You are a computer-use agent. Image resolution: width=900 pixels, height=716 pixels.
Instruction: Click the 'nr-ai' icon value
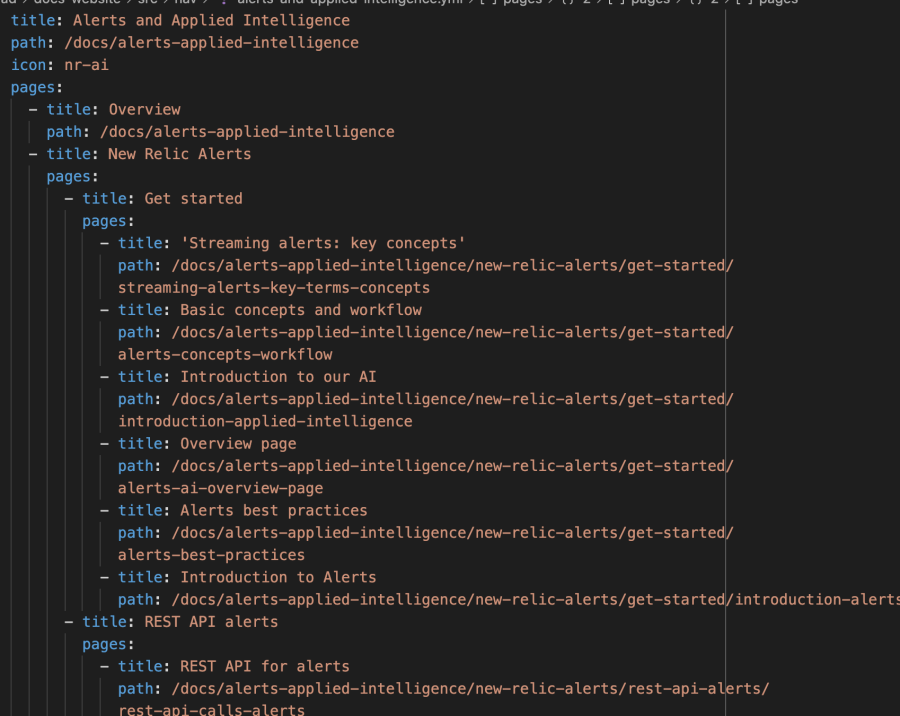[87, 65]
